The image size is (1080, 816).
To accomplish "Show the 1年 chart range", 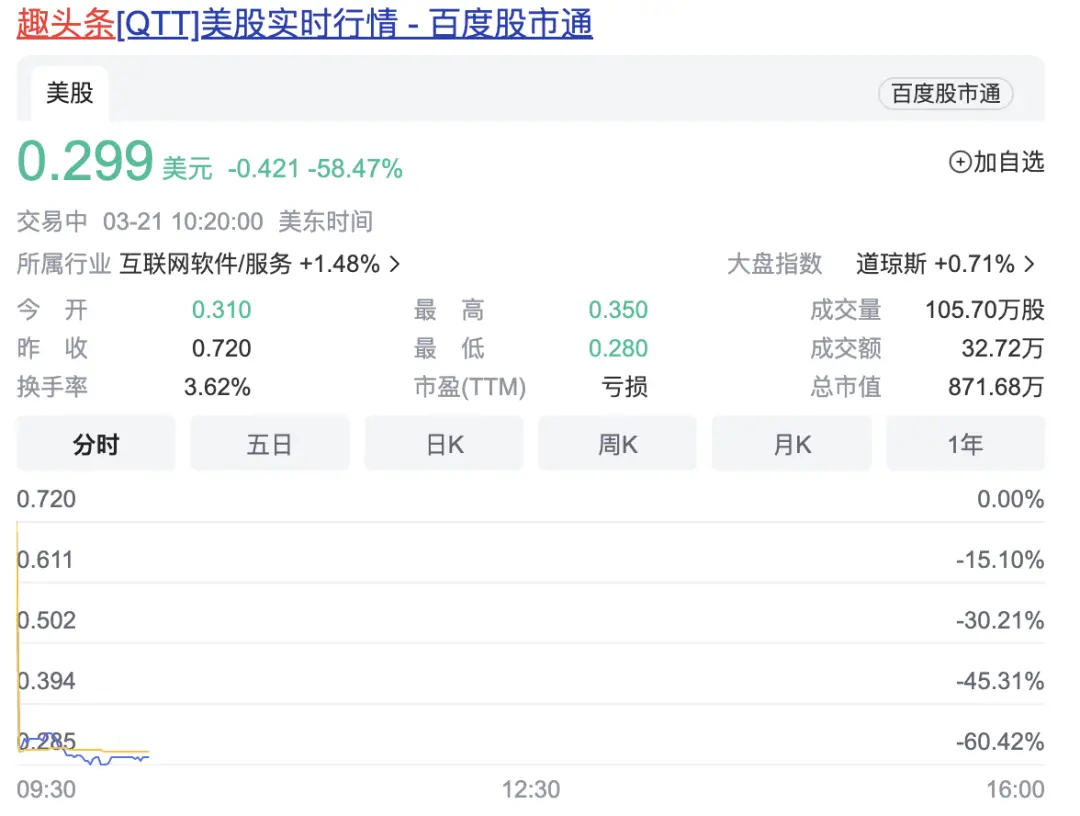I will (965, 444).
